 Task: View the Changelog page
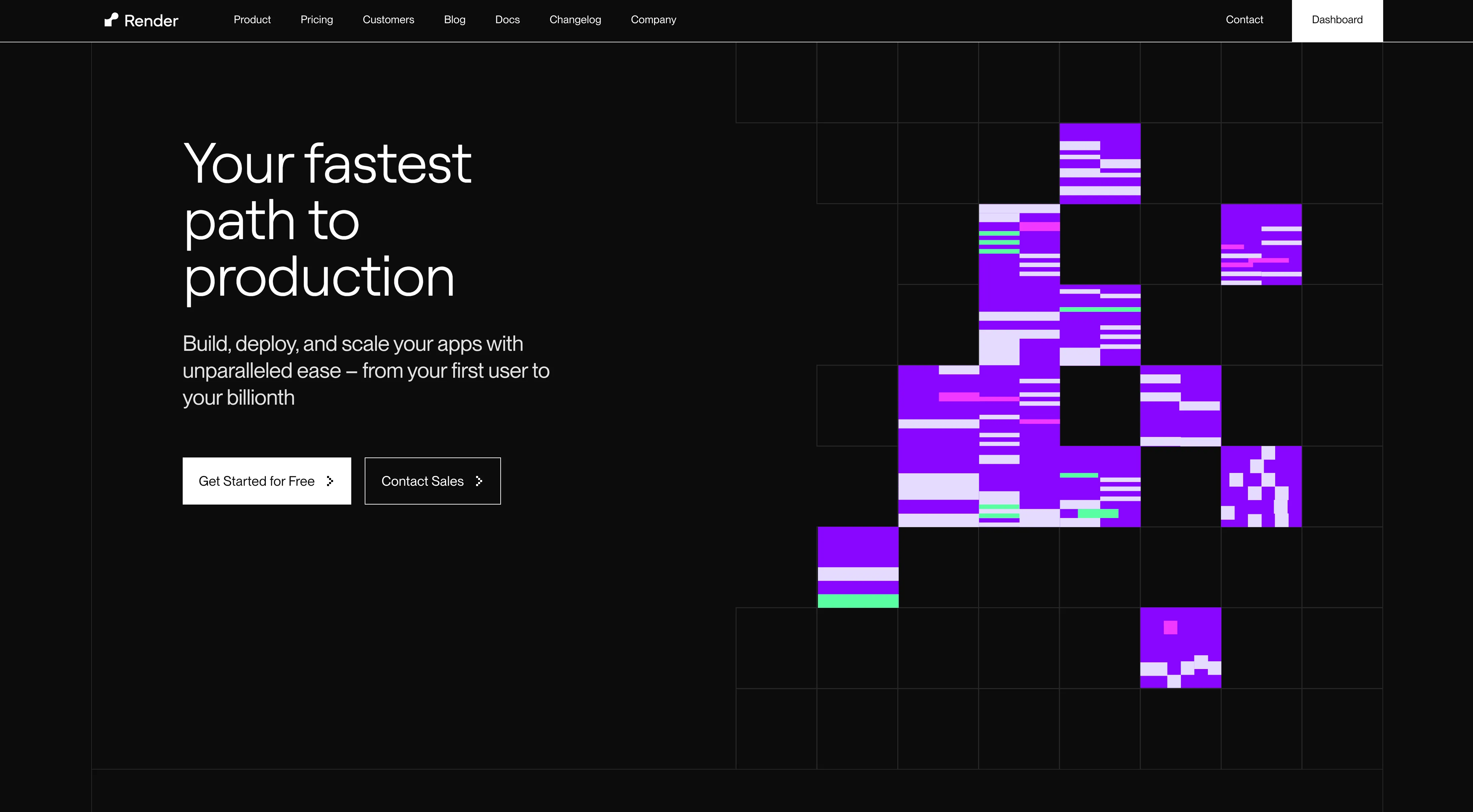(575, 20)
